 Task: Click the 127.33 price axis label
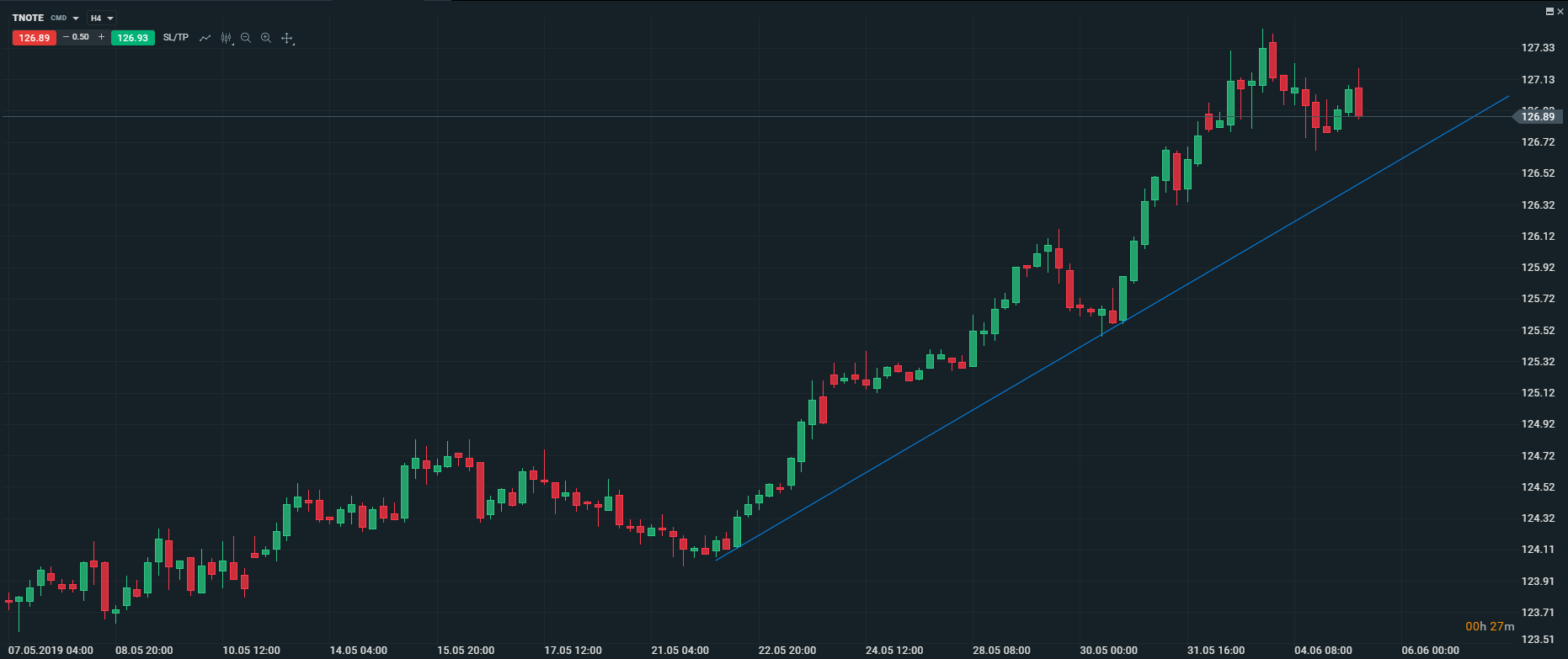click(1538, 48)
